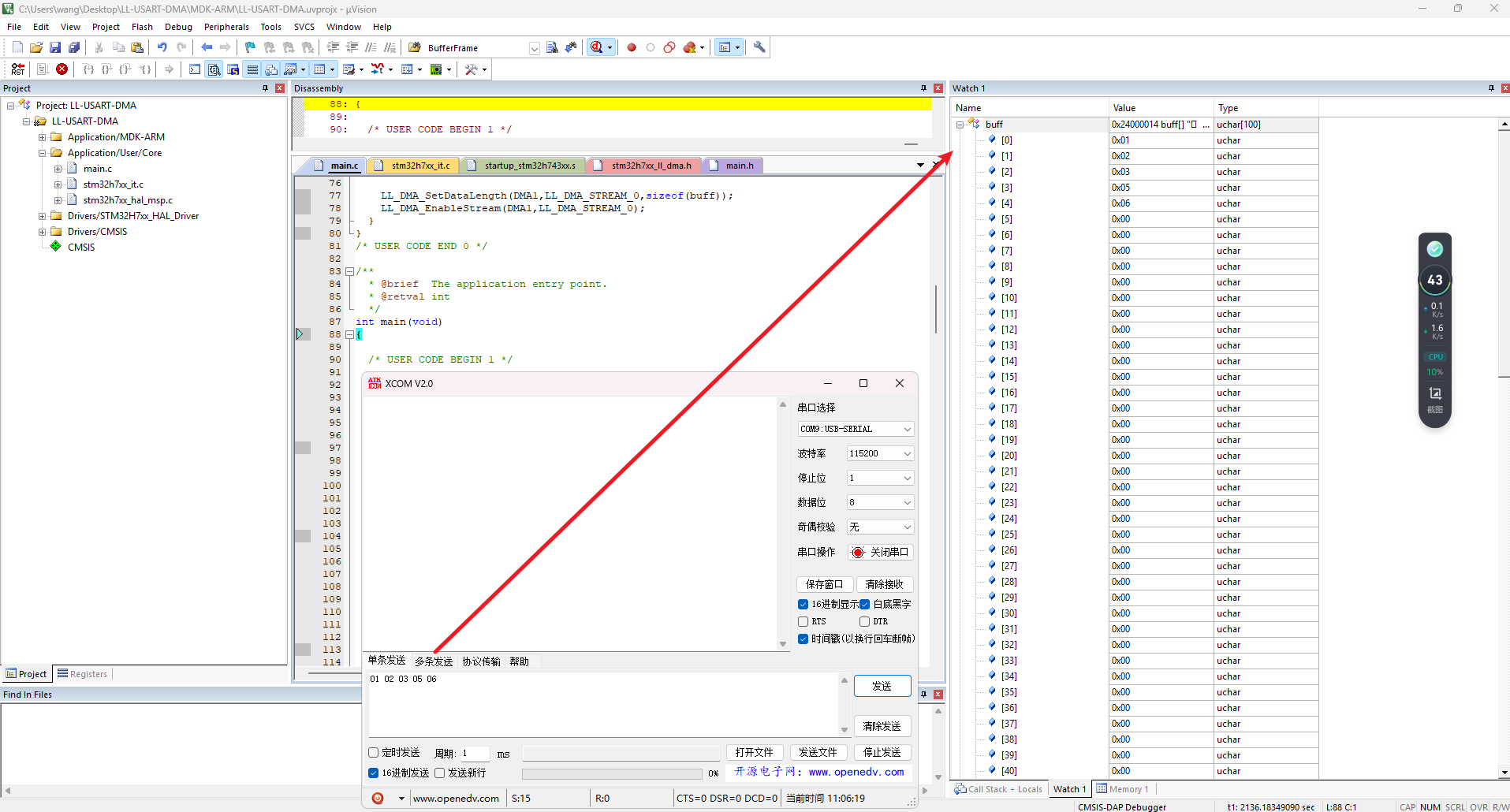The height and width of the screenshot is (812, 1510).
Task: Click the 清除接收 button
Action: pos(885,584)
